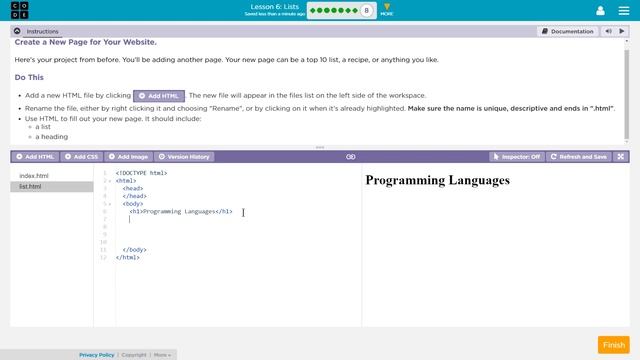
Task: Open the user account icon
Action: pyautogui.click(x=600, y=10)
